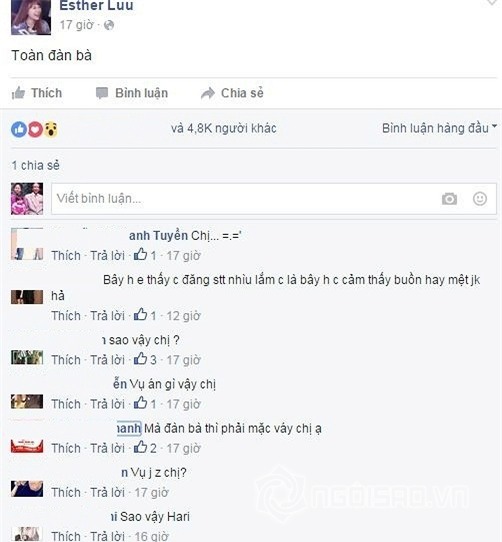
Task: Click Trả lời under 'Vụ án gì vậy chị'
Action: pyautogui.click(x=107, y=404)
